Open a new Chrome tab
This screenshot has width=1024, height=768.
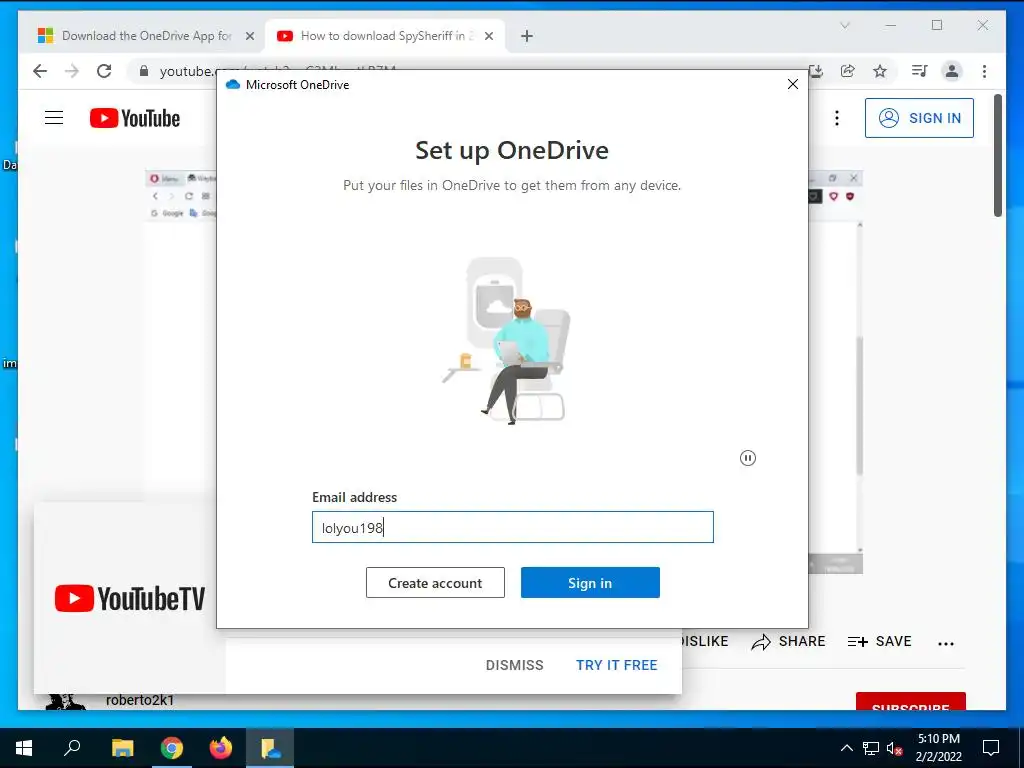click(x=527, y=36)
